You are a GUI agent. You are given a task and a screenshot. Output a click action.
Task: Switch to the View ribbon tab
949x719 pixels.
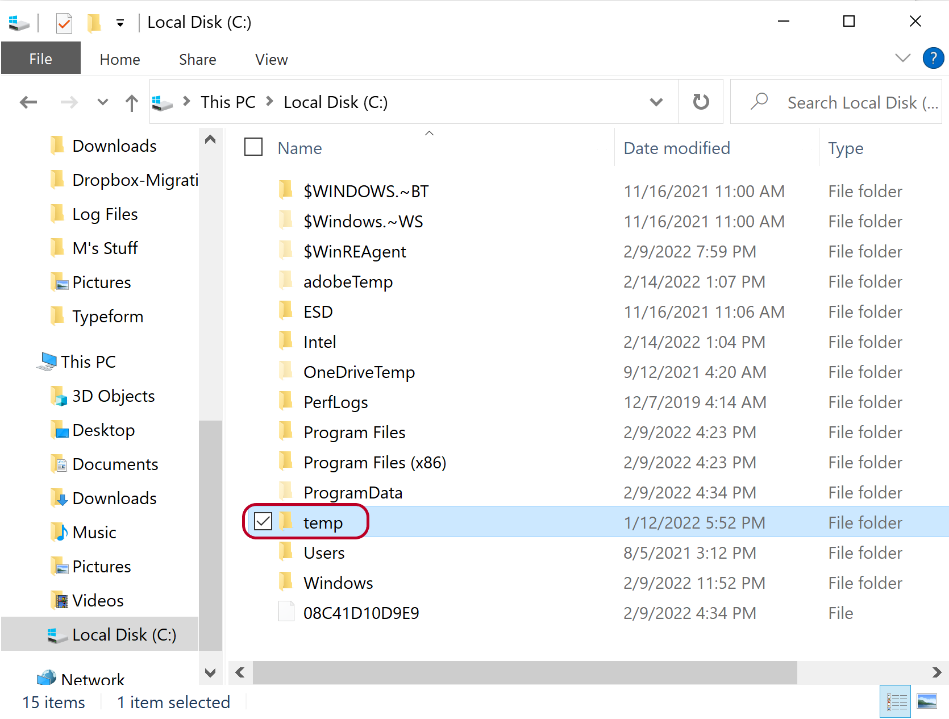point(271,59)
